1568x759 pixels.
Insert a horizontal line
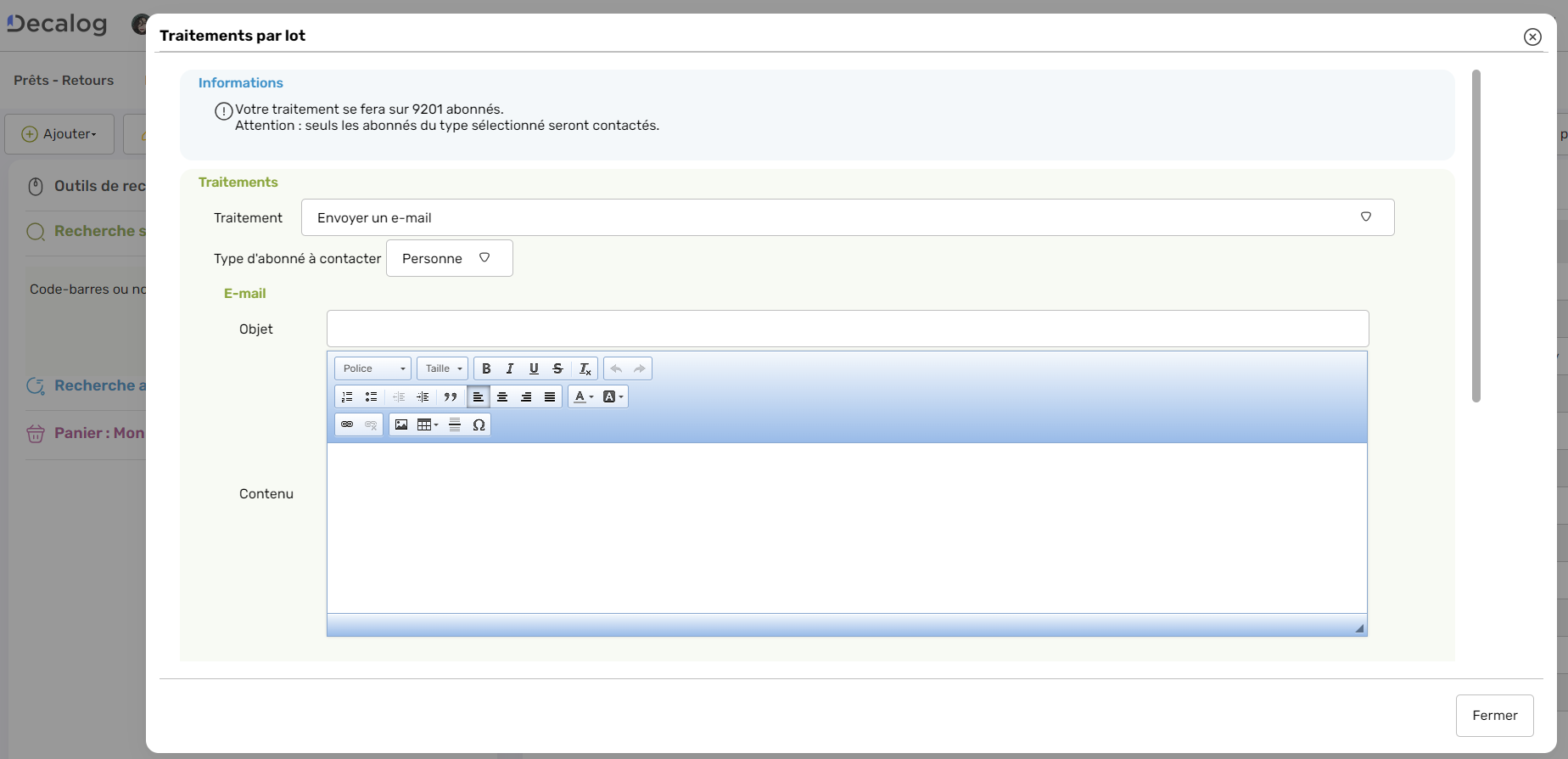pyautogui.click(x=455, y=424)
